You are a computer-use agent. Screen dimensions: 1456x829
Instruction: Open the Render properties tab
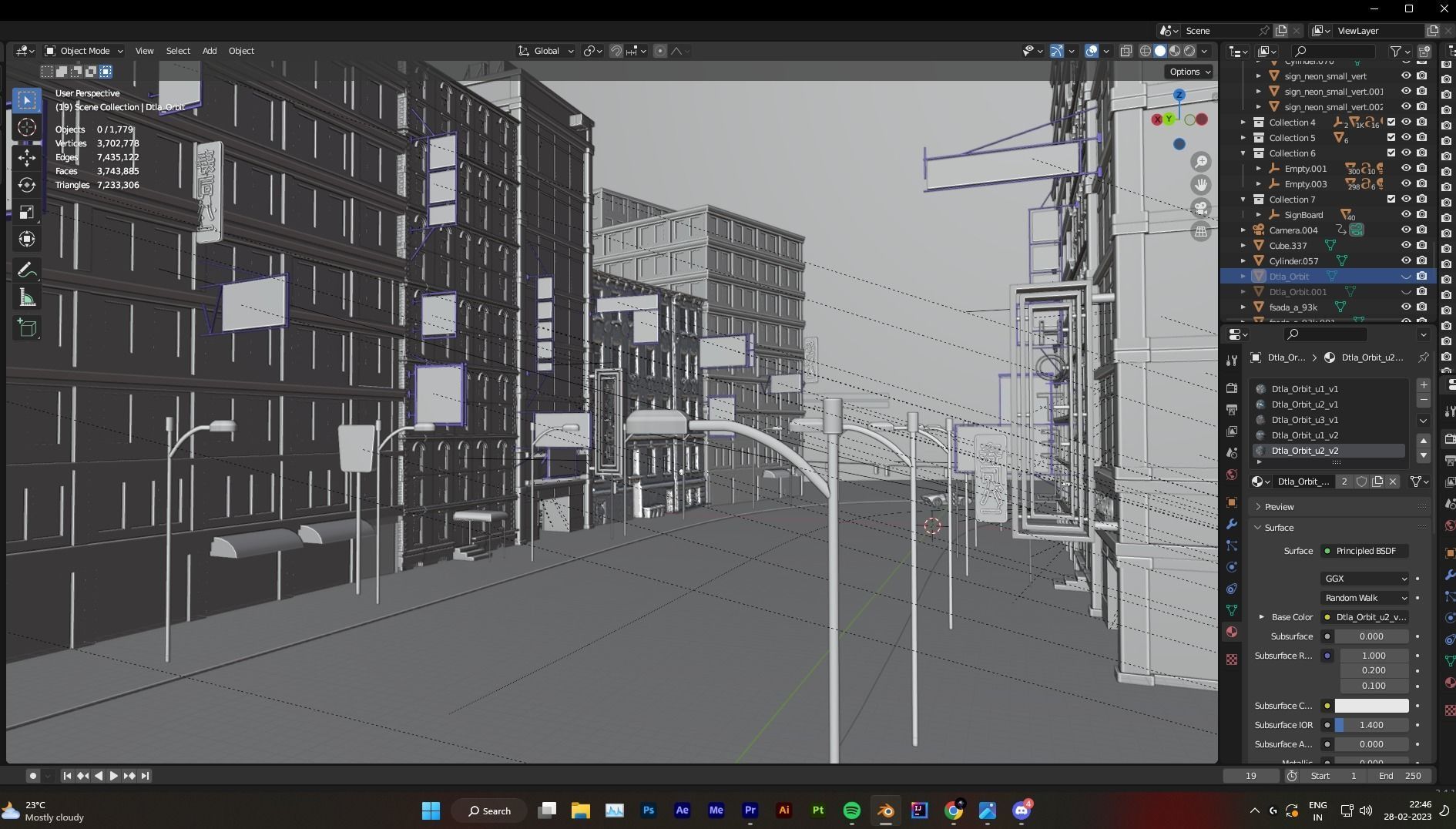(1232, 388)
